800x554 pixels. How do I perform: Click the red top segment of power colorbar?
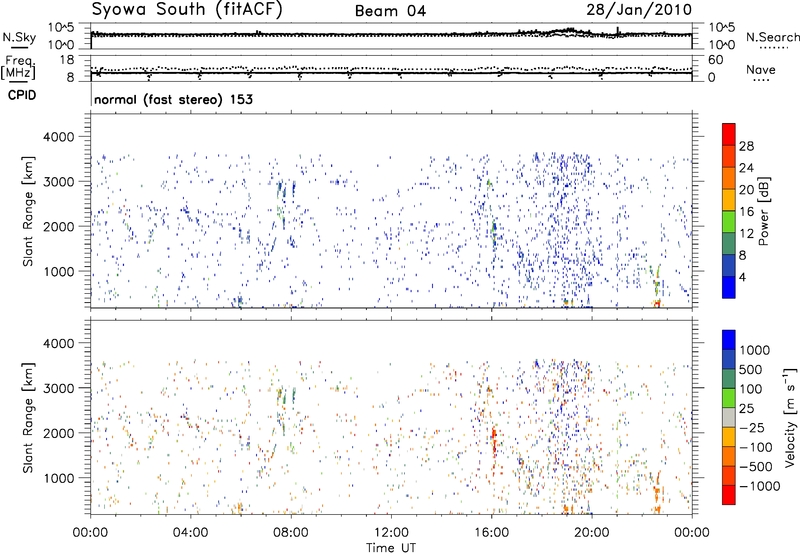coord(729,134)
